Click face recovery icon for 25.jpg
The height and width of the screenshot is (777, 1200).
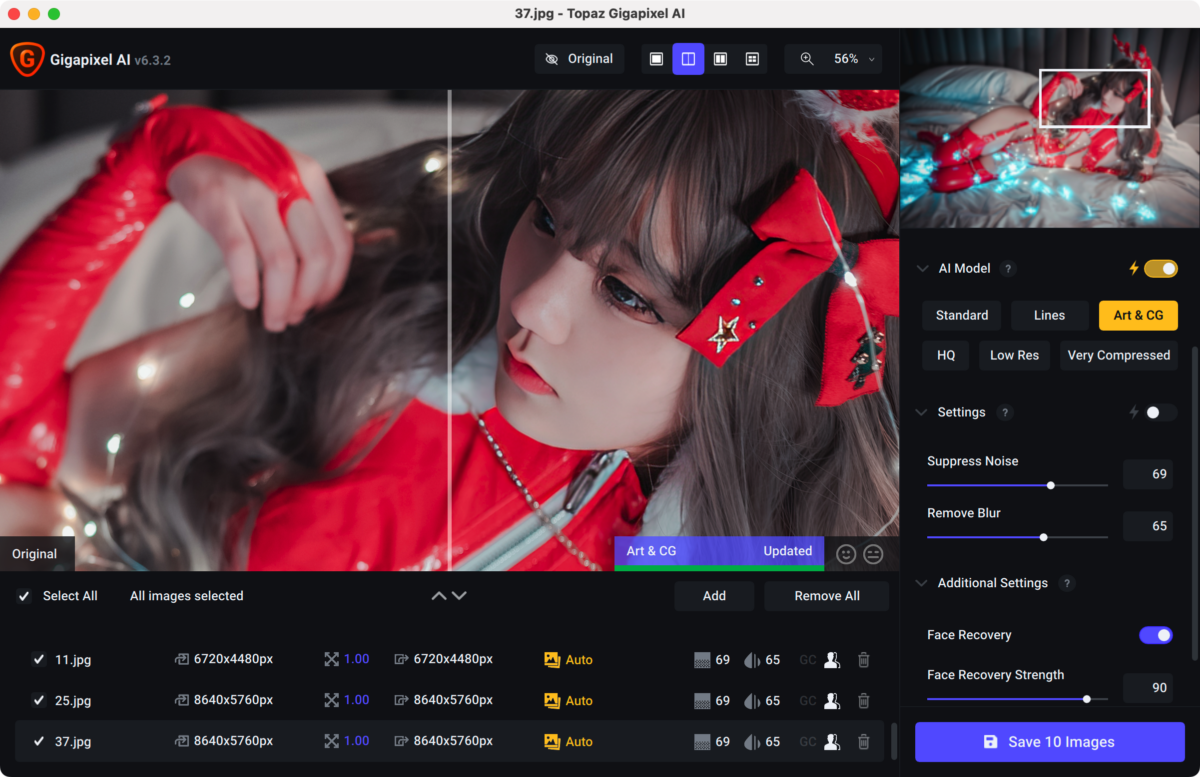[832, 701]
